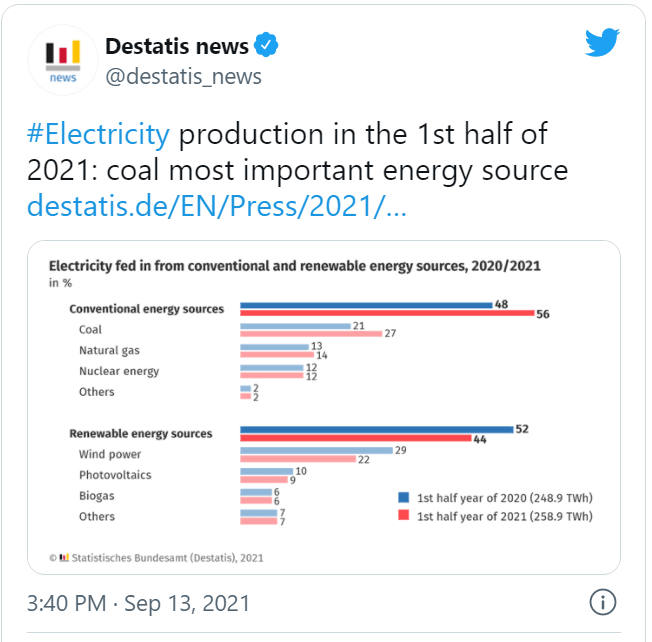652x642 pixels.
Task: Click the 1st half year of 2021 legend text
Action: tap(504, 516)
